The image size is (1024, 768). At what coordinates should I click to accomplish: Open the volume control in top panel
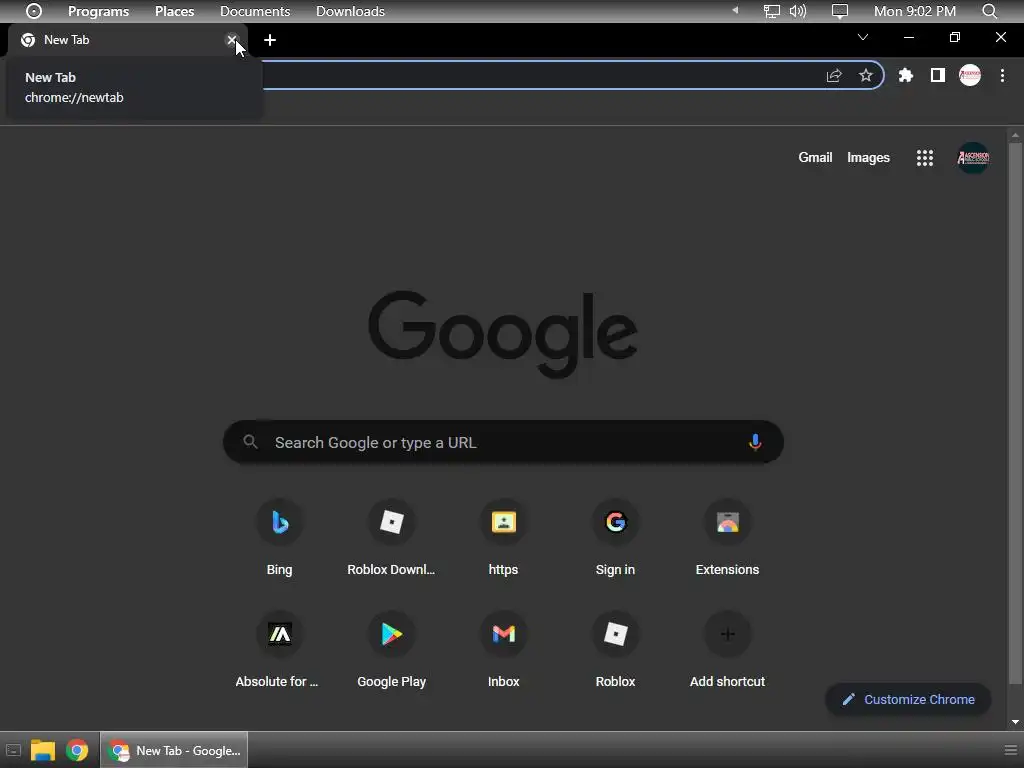click(797, 11)
